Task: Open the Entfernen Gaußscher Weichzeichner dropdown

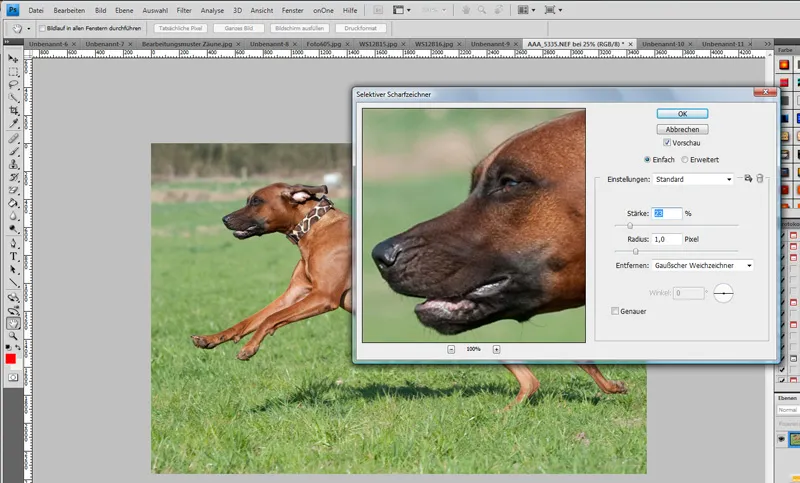Action: point(703,266)
